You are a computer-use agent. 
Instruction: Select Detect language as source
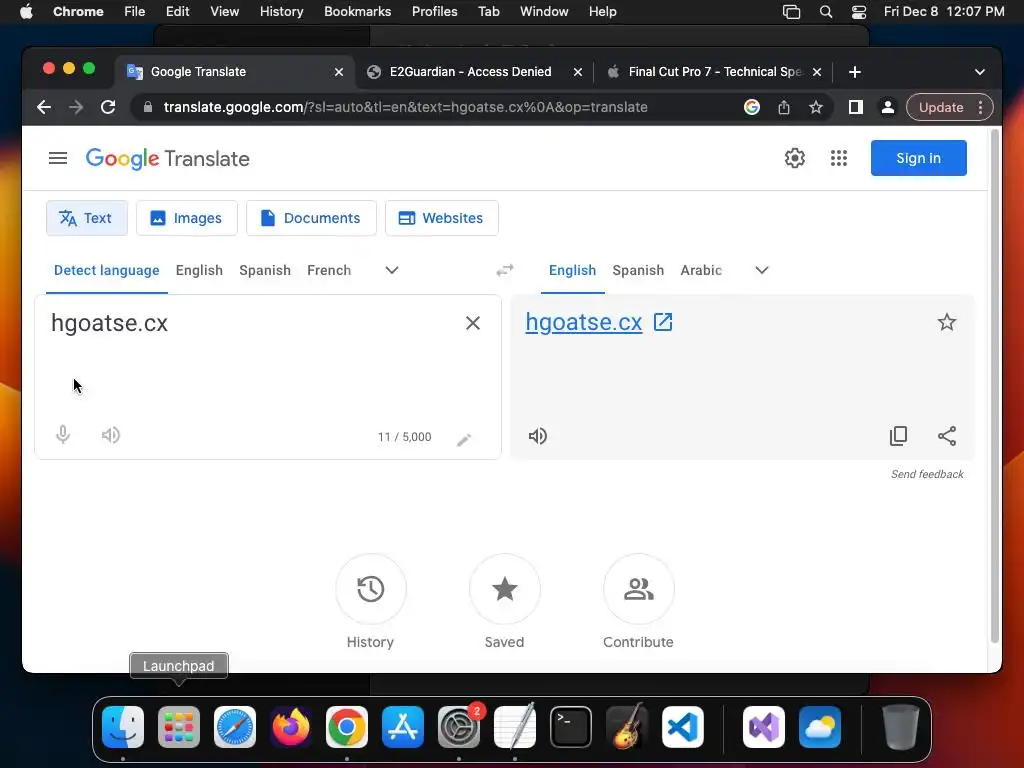pyautogui.click(x=106, y=270)
